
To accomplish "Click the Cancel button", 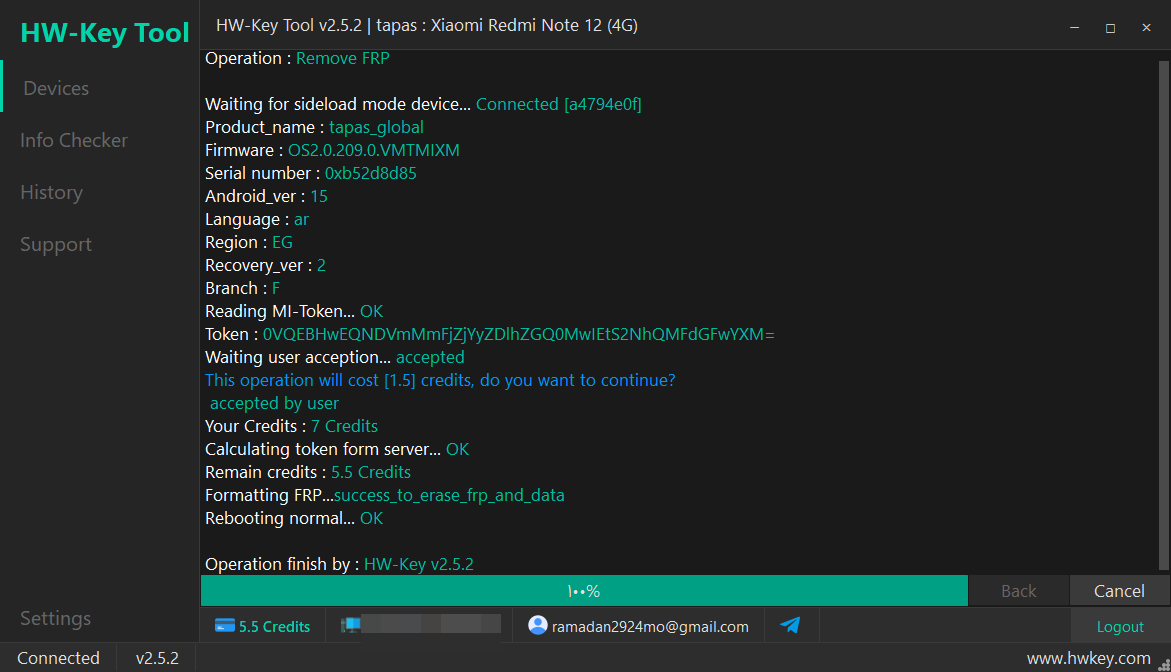I will click(x=1119, y=591).
